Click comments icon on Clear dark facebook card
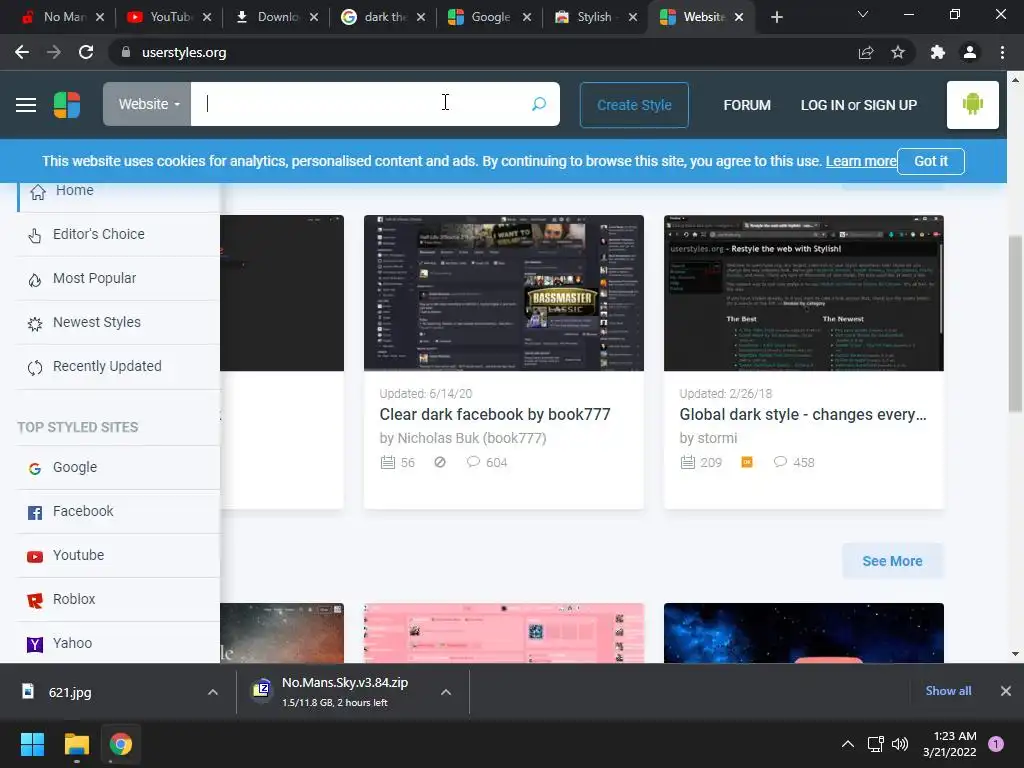 (x=473, y=462)
